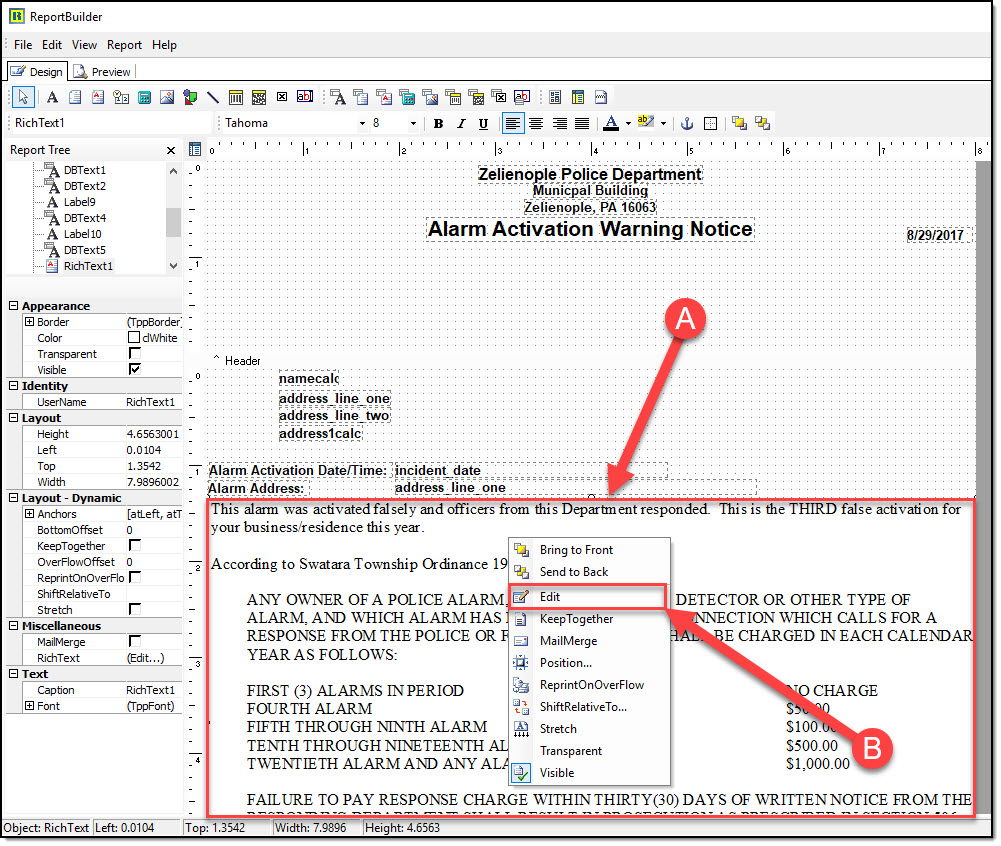Check the KeepTogether property checkbox

pos(135,546)
